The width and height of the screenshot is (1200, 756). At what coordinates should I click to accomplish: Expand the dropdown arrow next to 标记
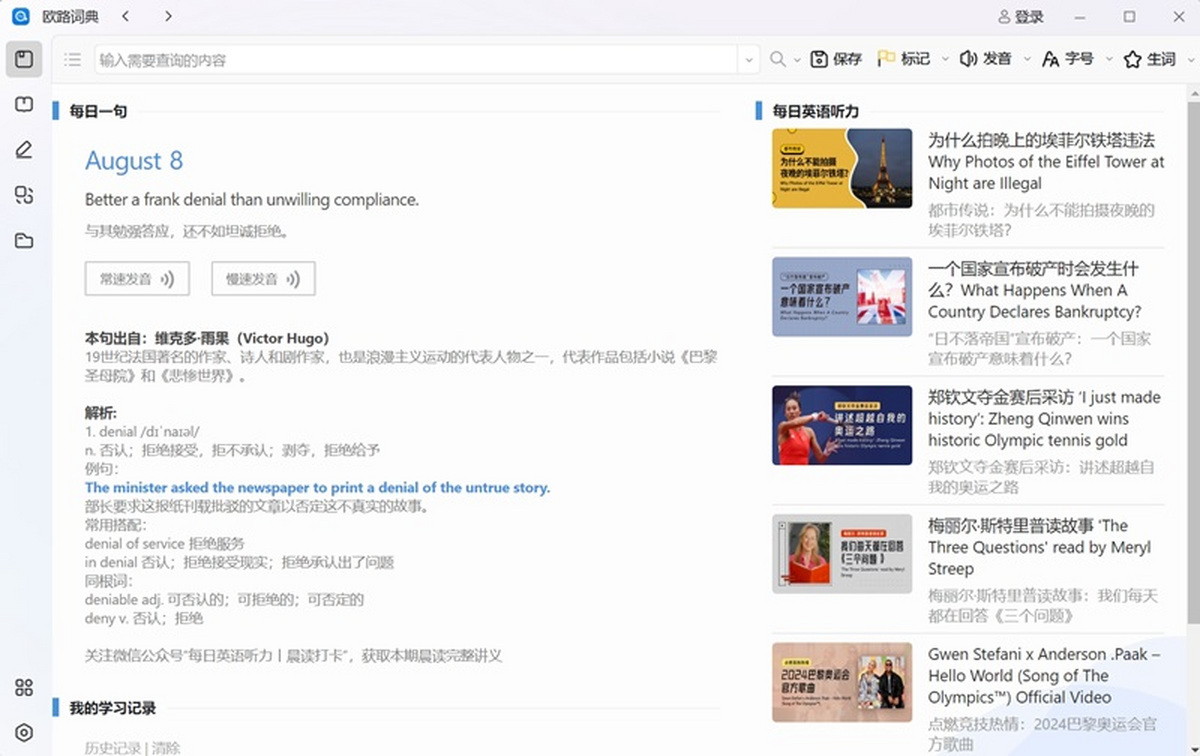tap(945, 60)
